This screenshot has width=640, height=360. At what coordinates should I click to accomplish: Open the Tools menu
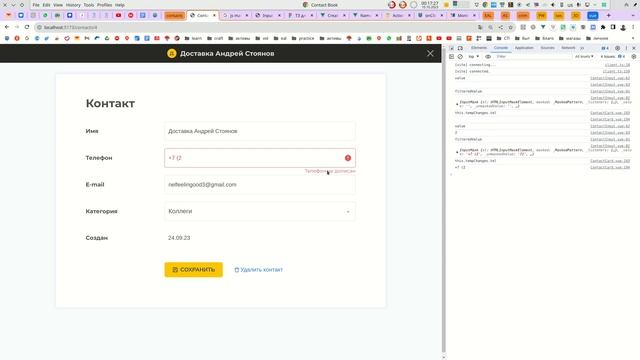pyautogui.click(x=89, y=5)
